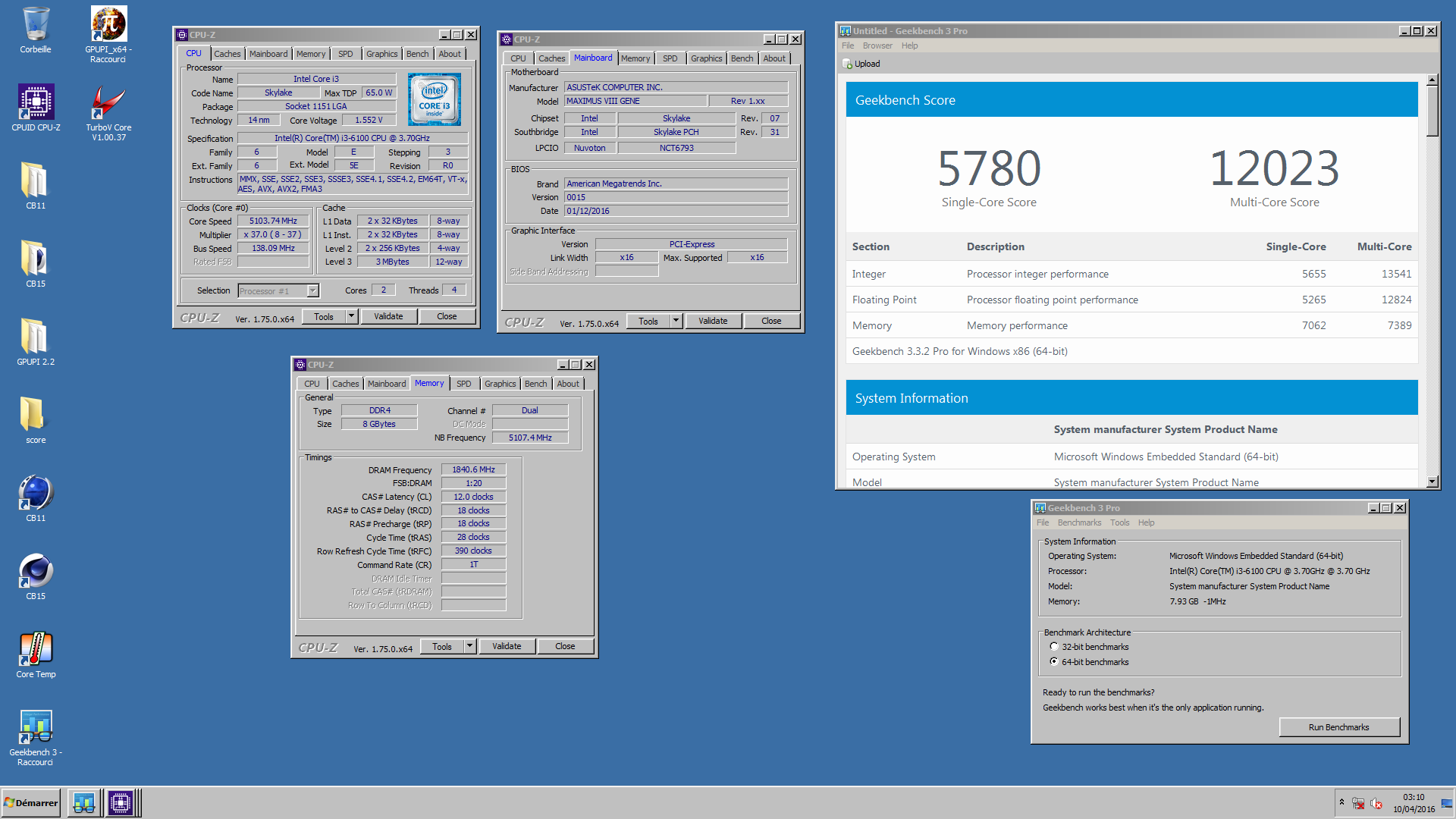The image size is (1456, 819).
Task: Click the NB Frequency value 5107.4 MHz
Action: (x=530, y=438)
